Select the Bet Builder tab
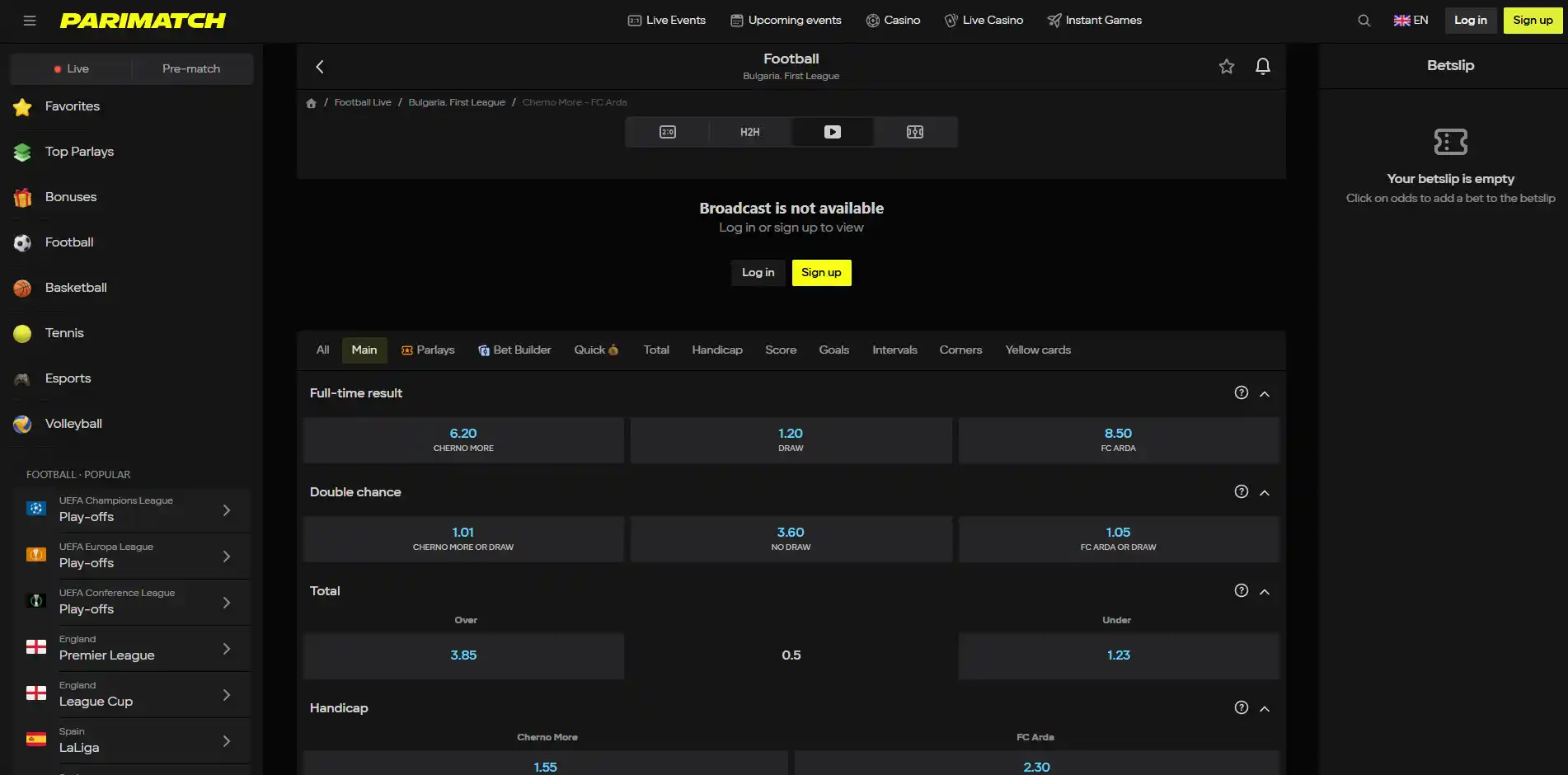The height and width of the screenshot is (775, 1568). tap(514, 350)
